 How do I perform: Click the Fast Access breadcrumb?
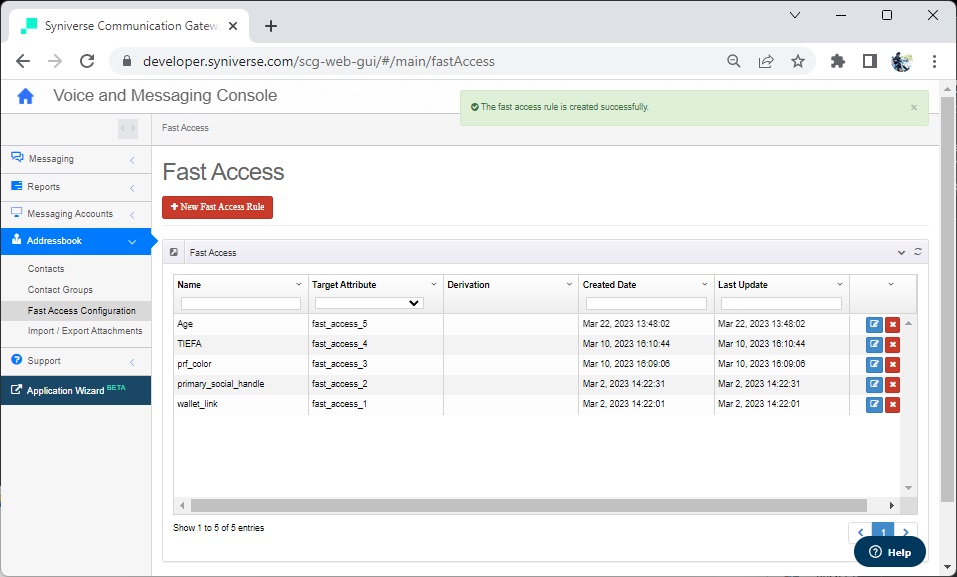point(186,128)
